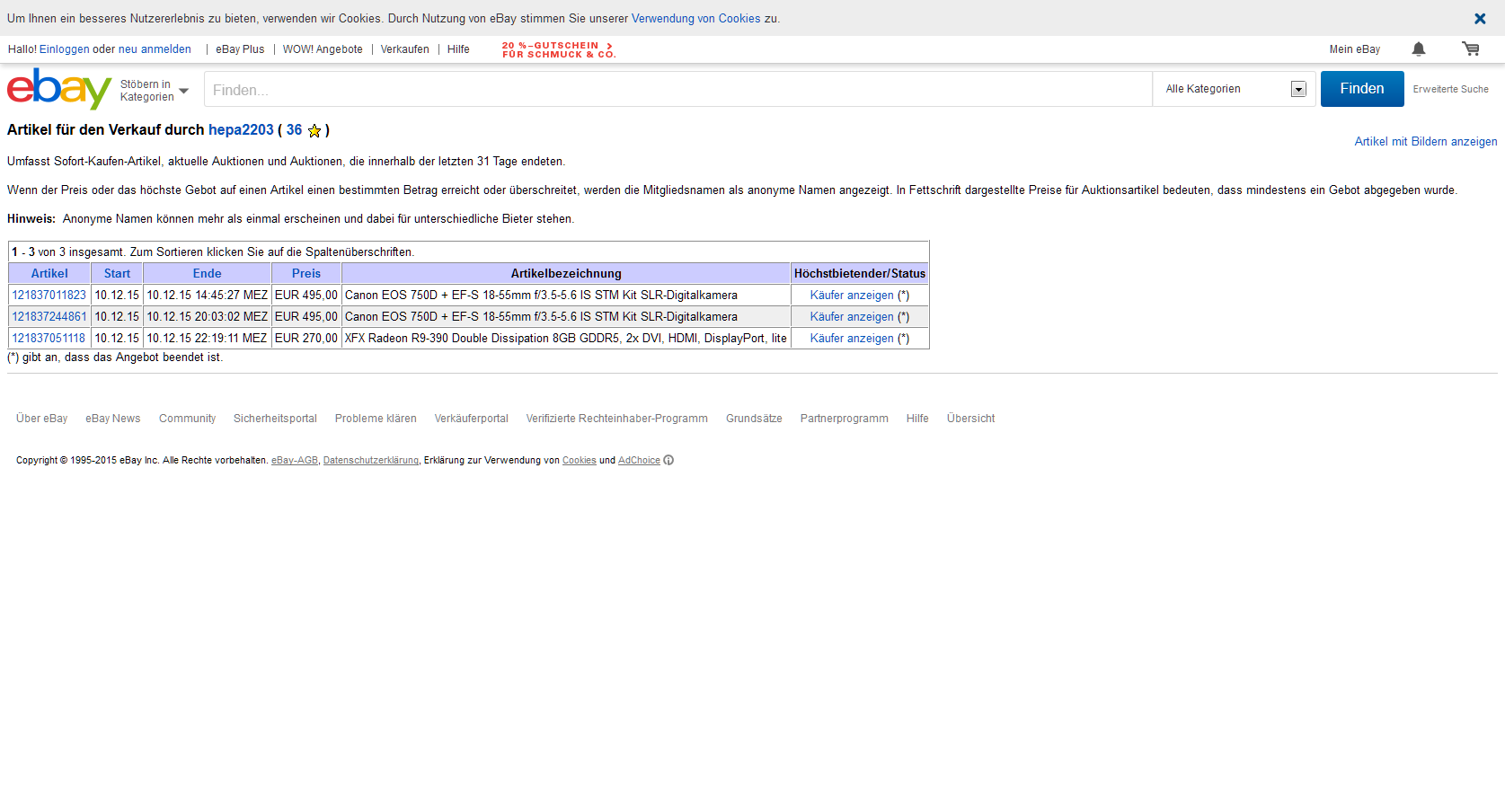Click the AdChoice footer link
This screenshot has width=1505, height=812.
tap(639, 461)
